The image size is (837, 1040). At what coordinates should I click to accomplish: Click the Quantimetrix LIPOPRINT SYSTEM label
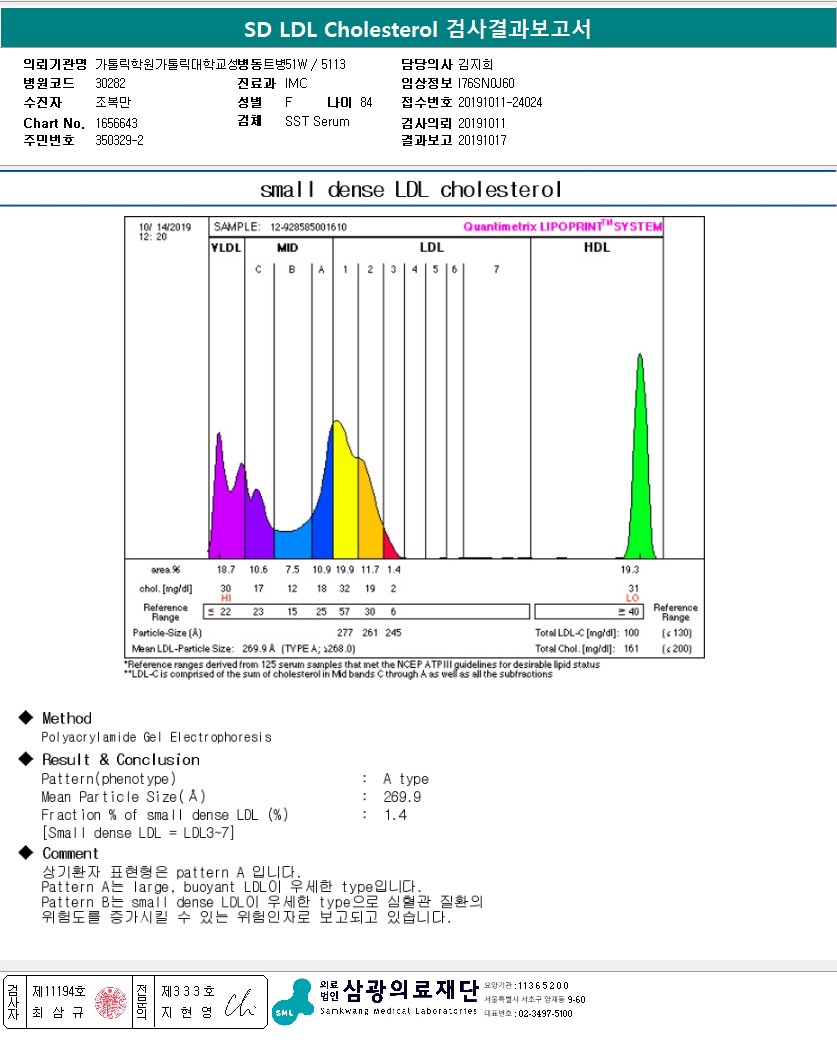tap(562, 227)
